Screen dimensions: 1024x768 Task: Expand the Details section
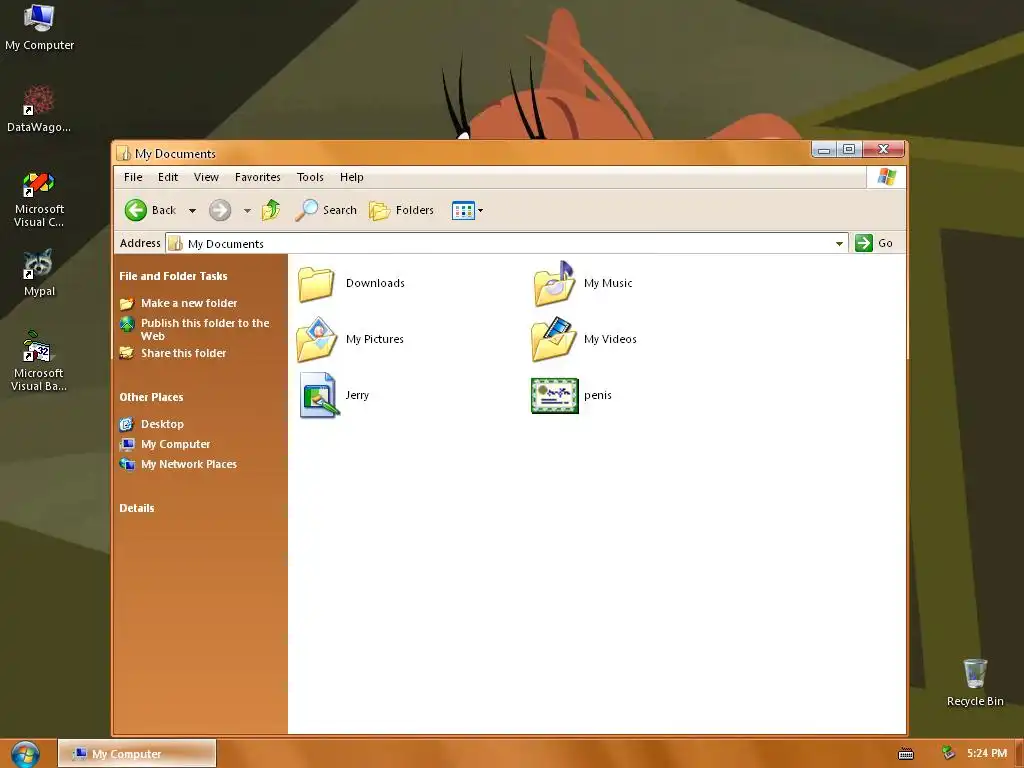coord(136,508)
